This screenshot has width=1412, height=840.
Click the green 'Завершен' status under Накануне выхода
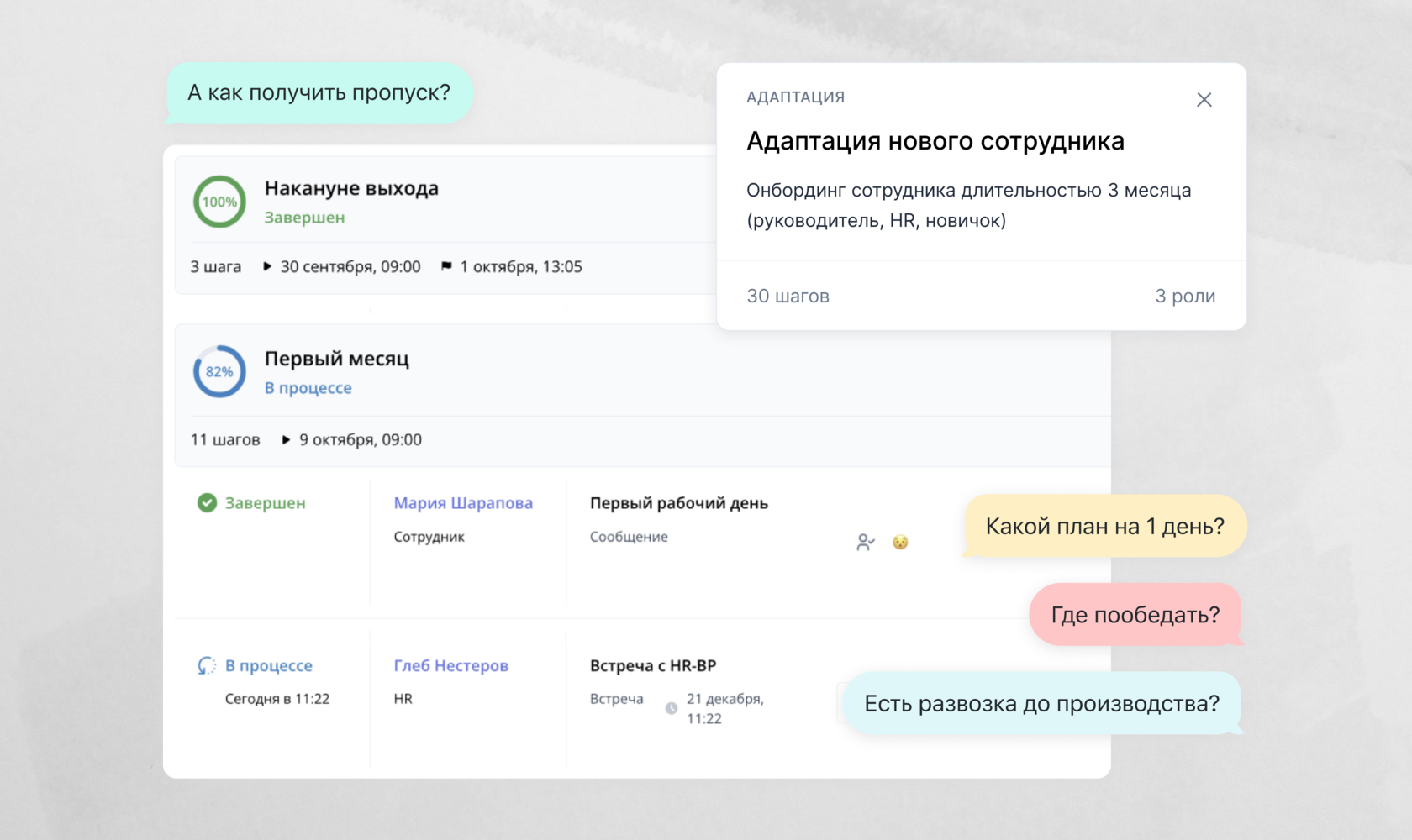(304, 218)
